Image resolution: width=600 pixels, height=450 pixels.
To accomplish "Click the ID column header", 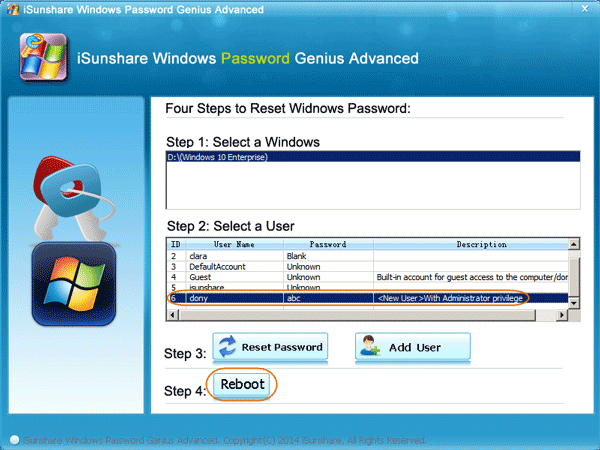I will (x=176, y=244).
